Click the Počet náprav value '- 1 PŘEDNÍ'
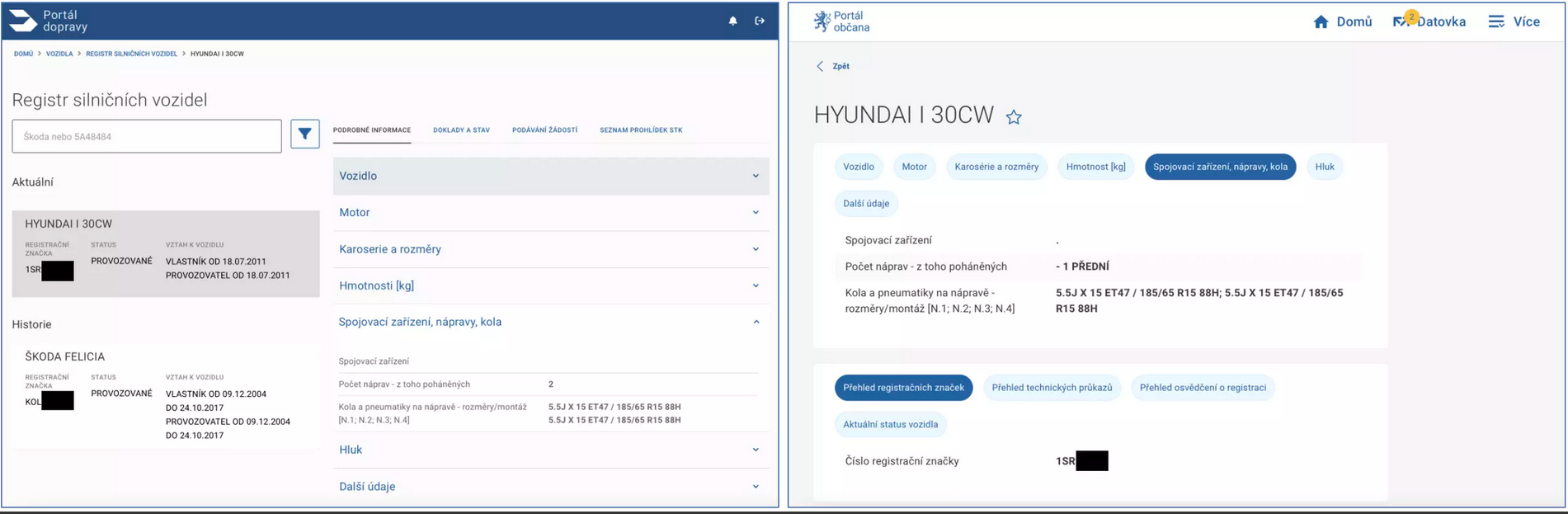 click(1082, 266)
